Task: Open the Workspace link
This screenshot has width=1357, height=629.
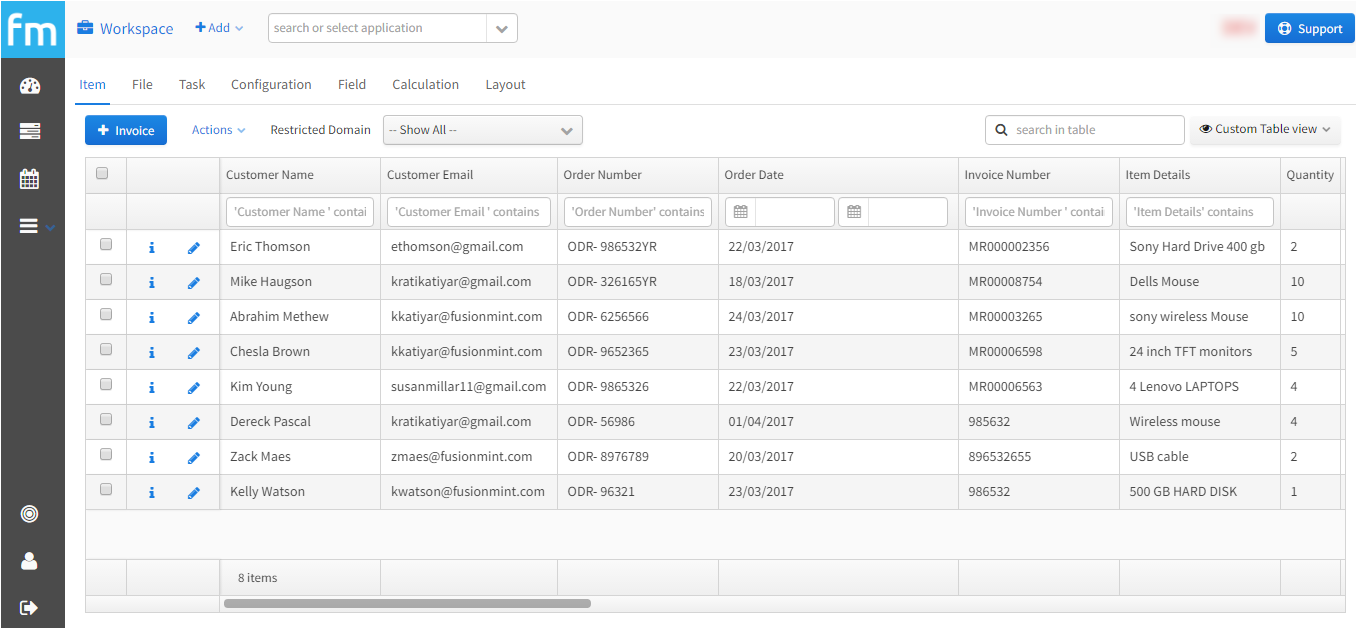Action: pos(137,29)
